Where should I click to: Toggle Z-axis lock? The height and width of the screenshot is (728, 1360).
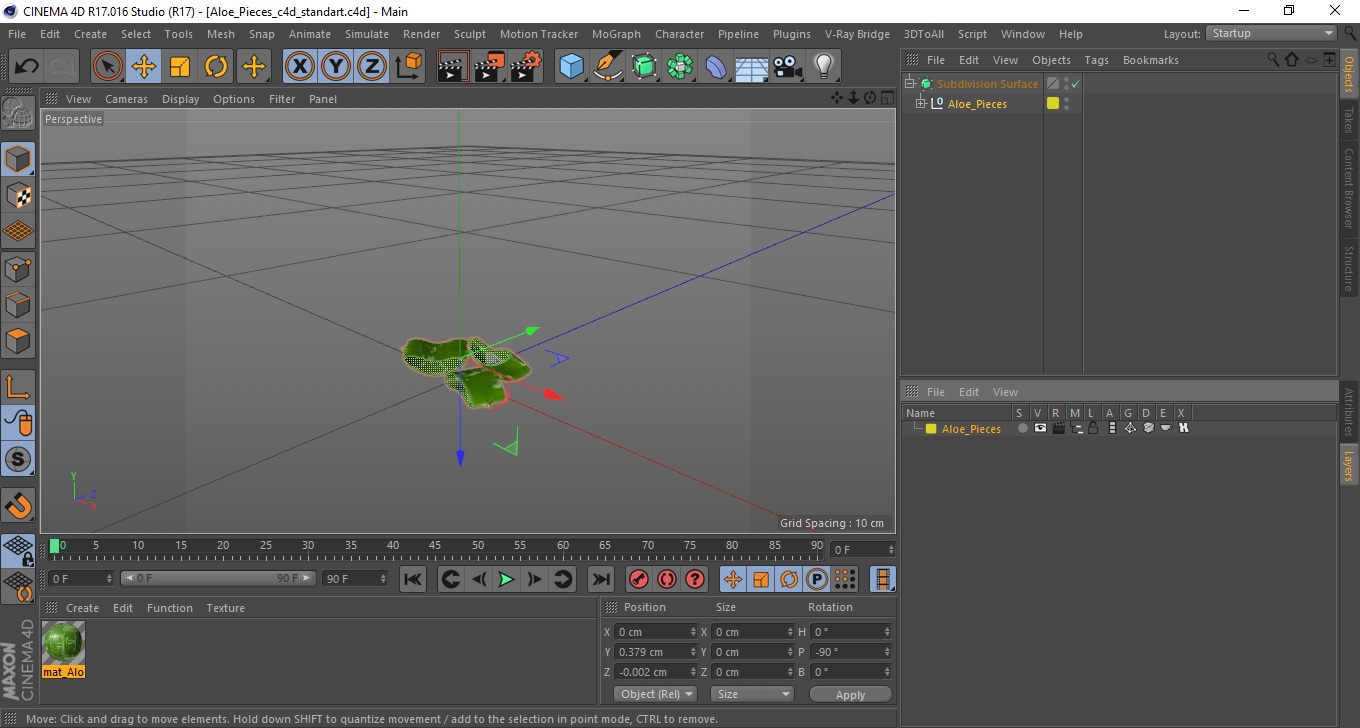pyautogui.click(x=372, y=67)
